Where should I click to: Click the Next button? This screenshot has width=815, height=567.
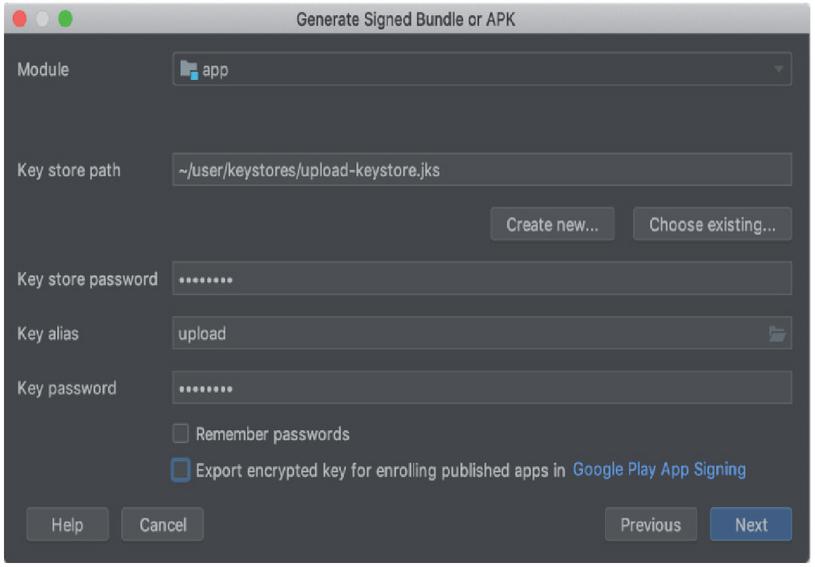[x=751, y=524]
